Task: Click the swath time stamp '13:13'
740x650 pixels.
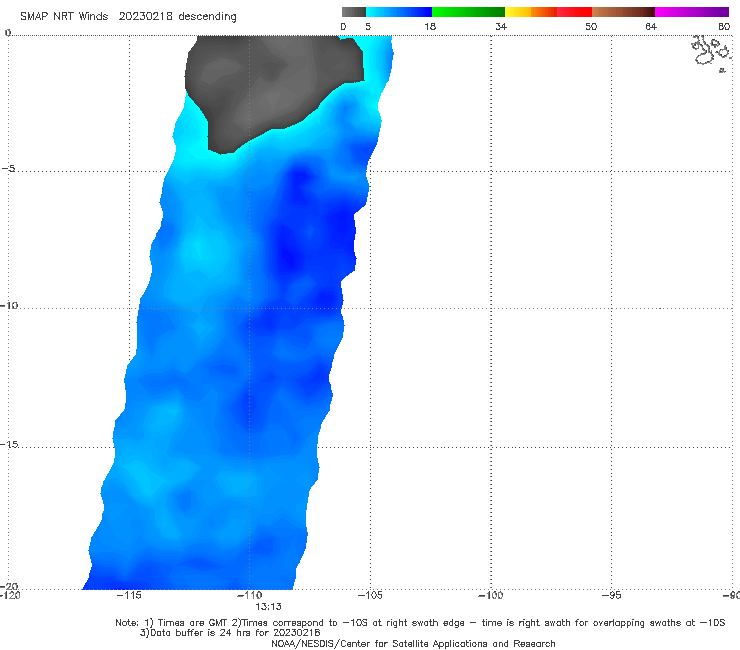Action: pos(268,607)
